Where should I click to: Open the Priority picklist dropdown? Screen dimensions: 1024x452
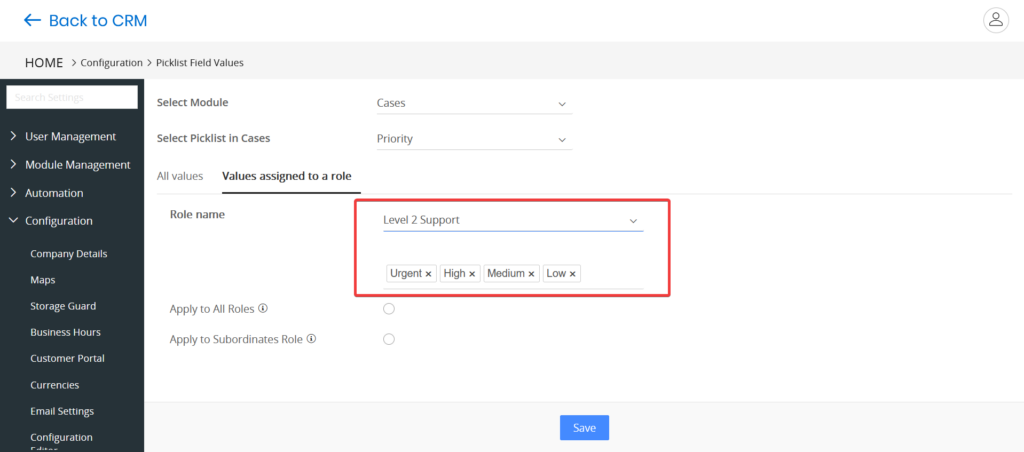[x=471, y=139]
